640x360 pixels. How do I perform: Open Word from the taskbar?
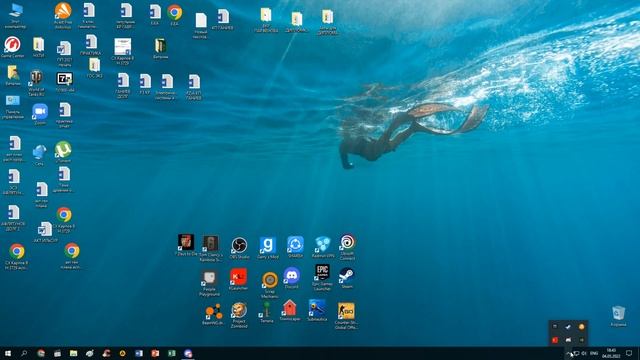pos(139,353)
